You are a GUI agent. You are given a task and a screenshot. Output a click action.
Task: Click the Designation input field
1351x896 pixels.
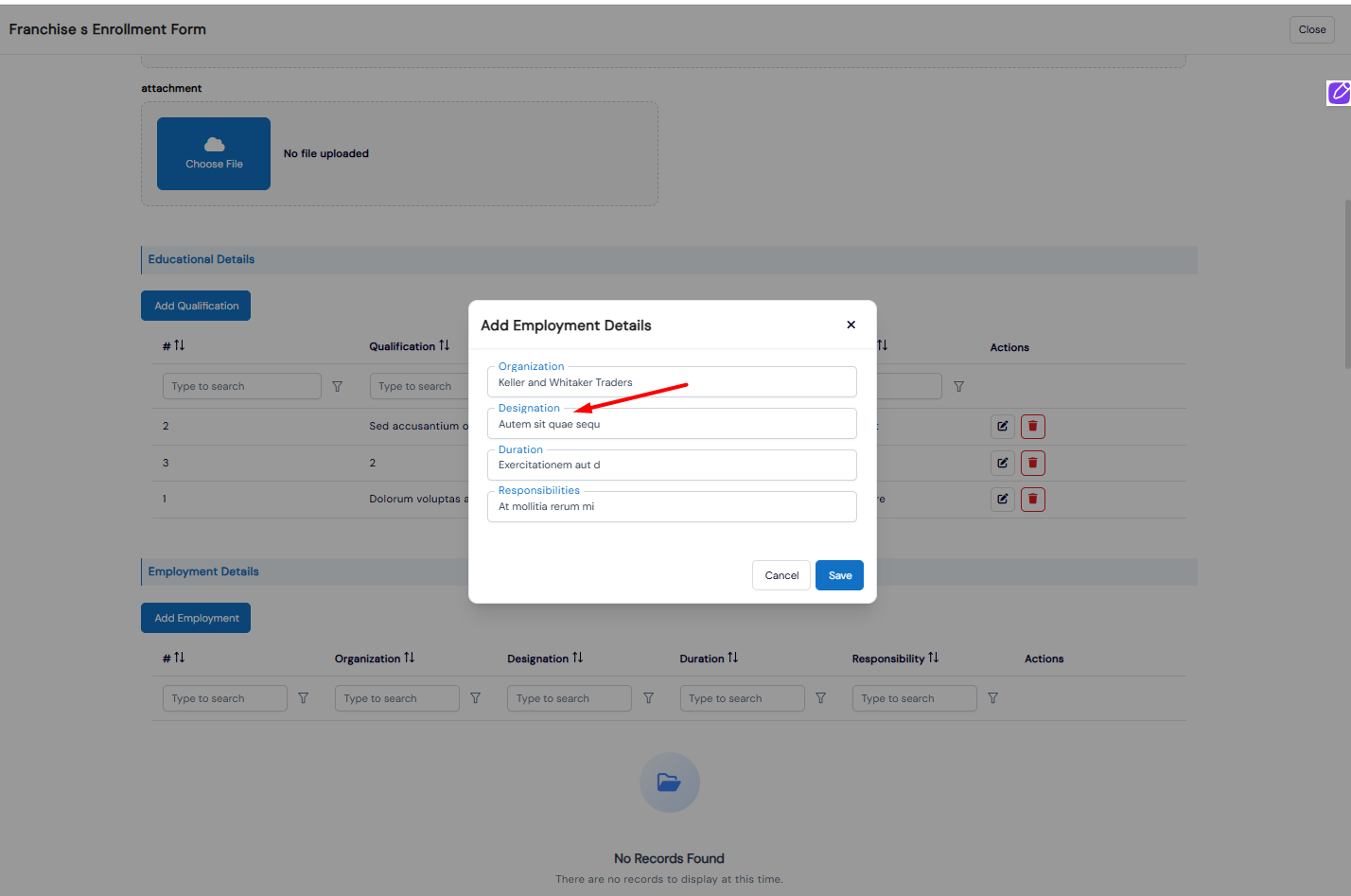pyautogui.click(x=672, y=424)
